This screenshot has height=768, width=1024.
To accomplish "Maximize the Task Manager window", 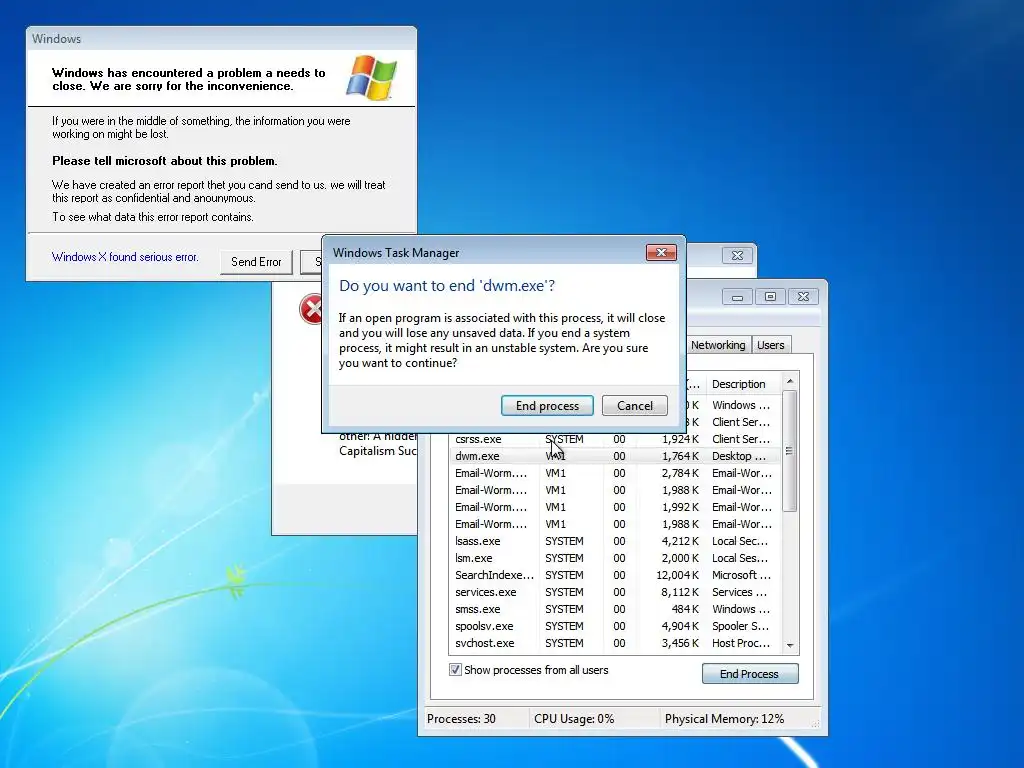I will tap(771, 297).
